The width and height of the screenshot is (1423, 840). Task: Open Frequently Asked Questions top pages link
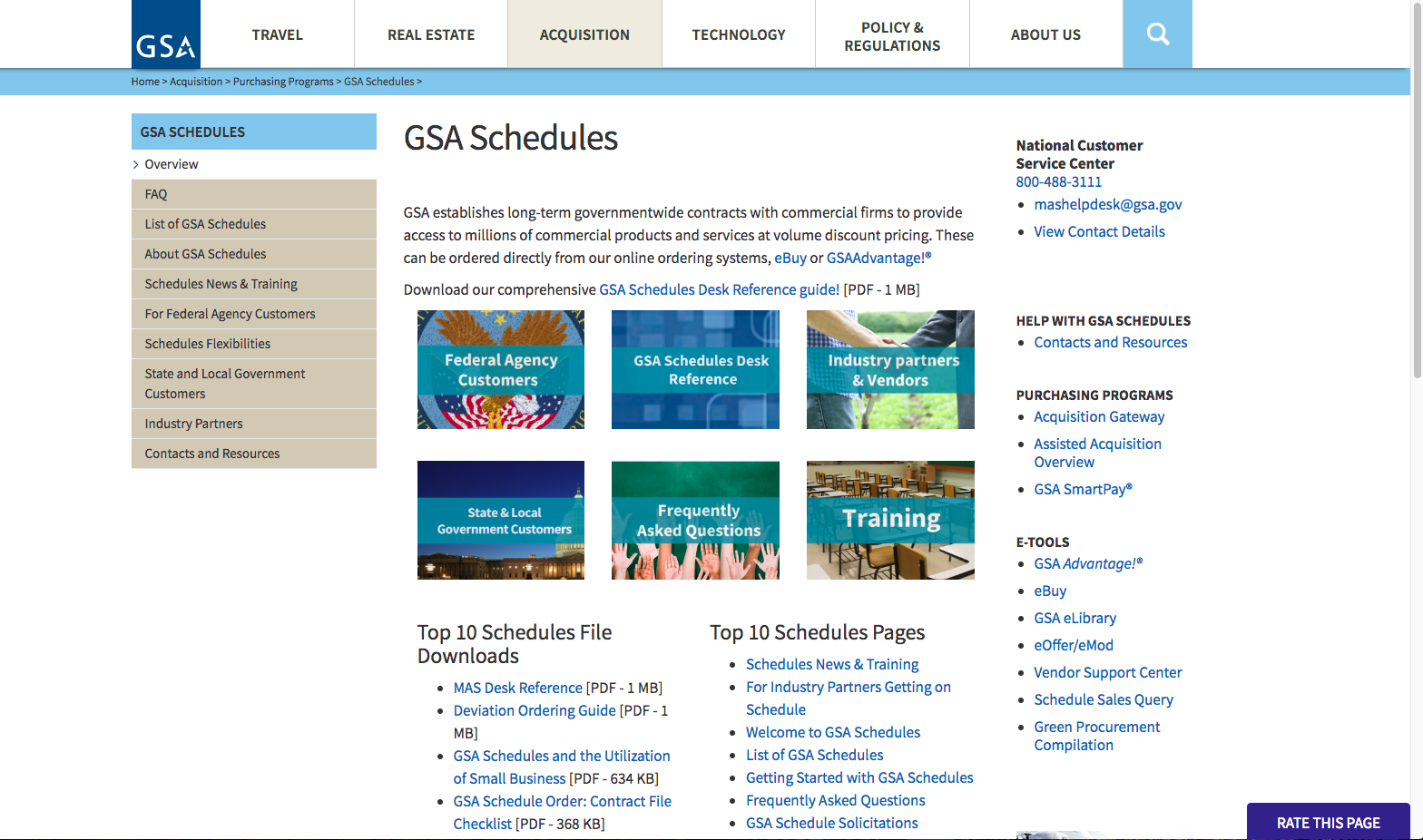tap(836, 801)
